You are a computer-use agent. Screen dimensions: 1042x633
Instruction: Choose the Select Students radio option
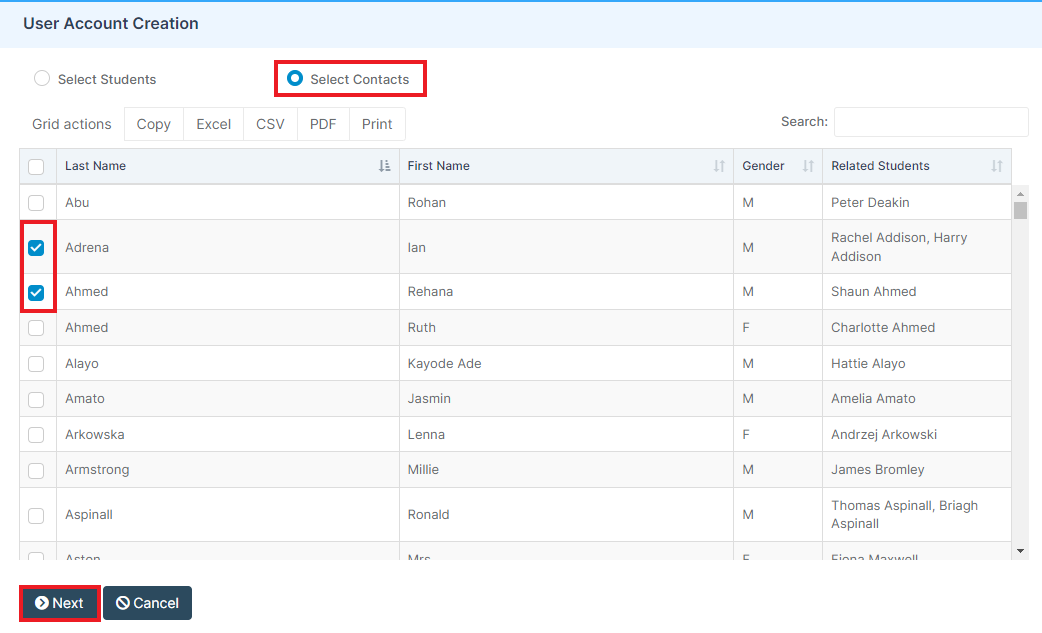42,78
